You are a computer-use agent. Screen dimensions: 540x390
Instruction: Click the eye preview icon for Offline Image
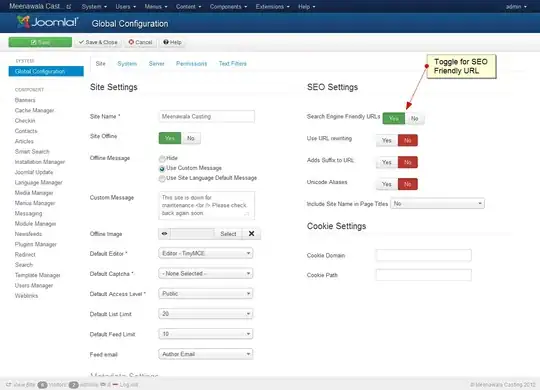[164, 234]
